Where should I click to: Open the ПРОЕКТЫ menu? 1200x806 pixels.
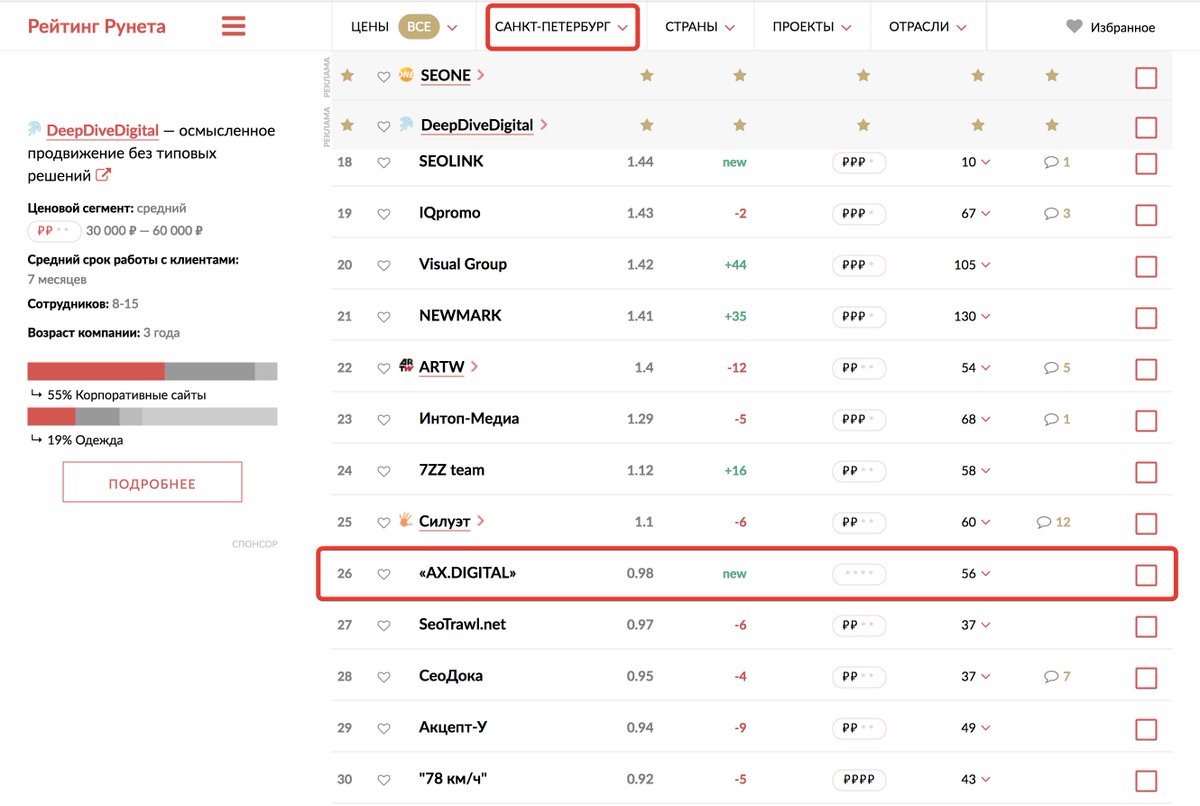click(812, 27)
